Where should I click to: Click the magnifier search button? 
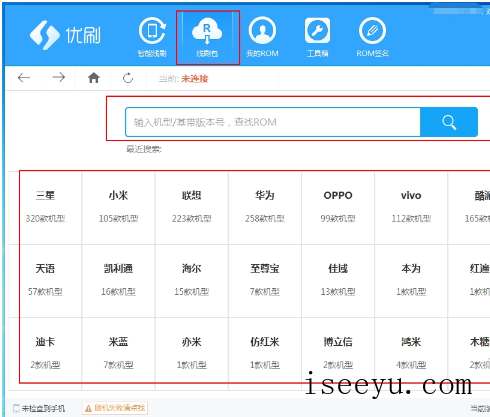[449, 122]
